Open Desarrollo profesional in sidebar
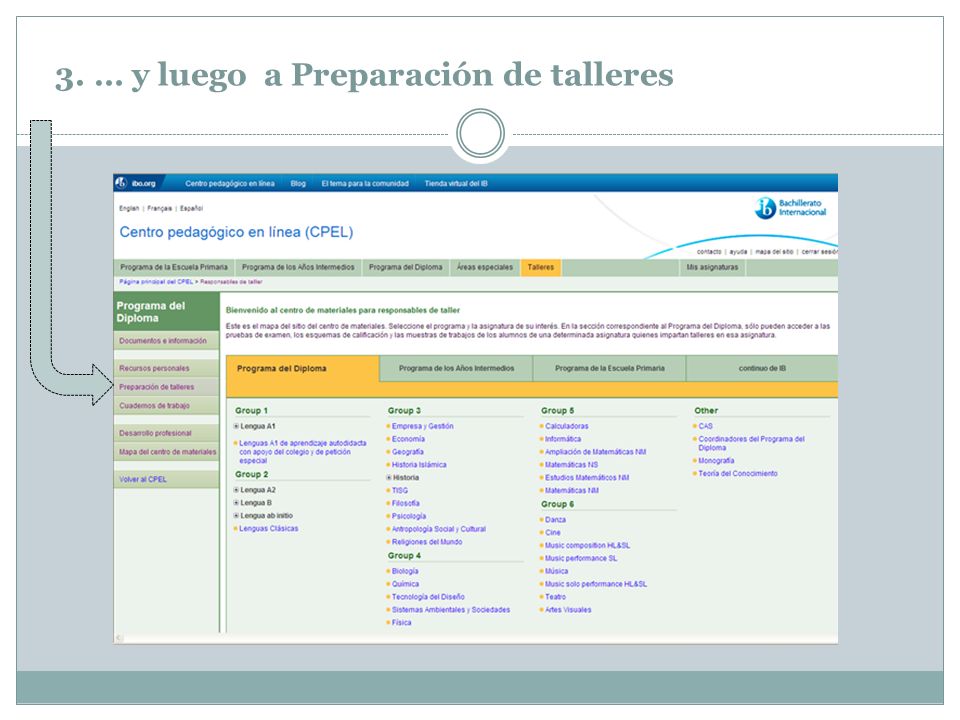Viewport: 960px width, 720px height. pyautogui.click(x=166, y=433)
